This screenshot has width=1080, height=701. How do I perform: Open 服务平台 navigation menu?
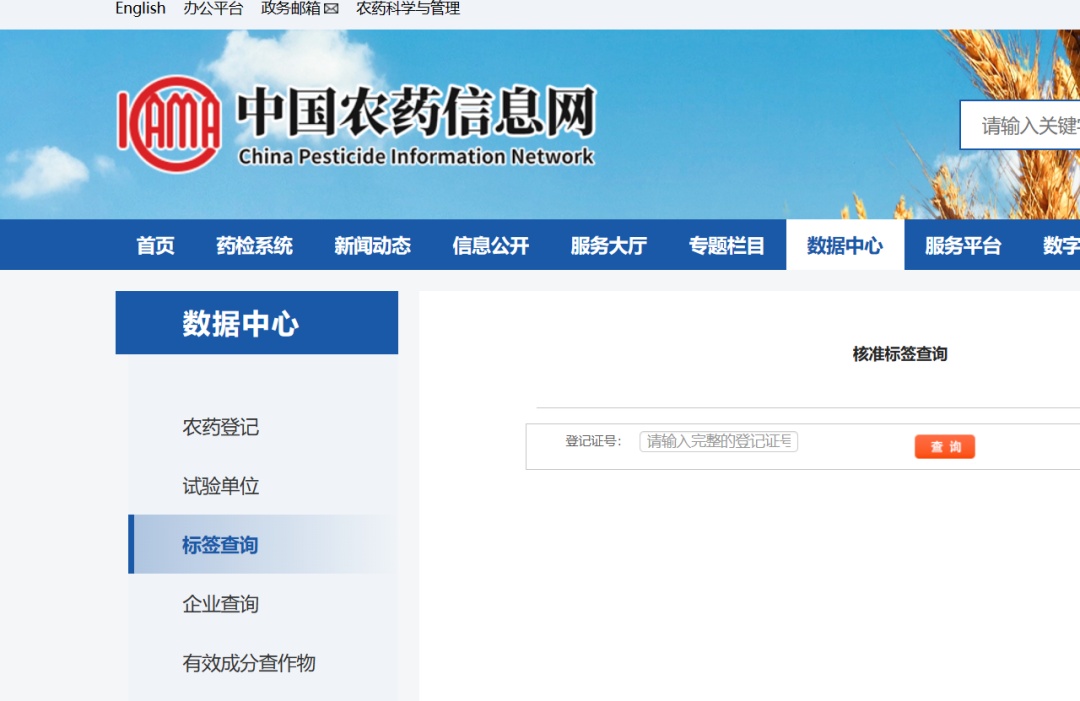coord(962,246)
